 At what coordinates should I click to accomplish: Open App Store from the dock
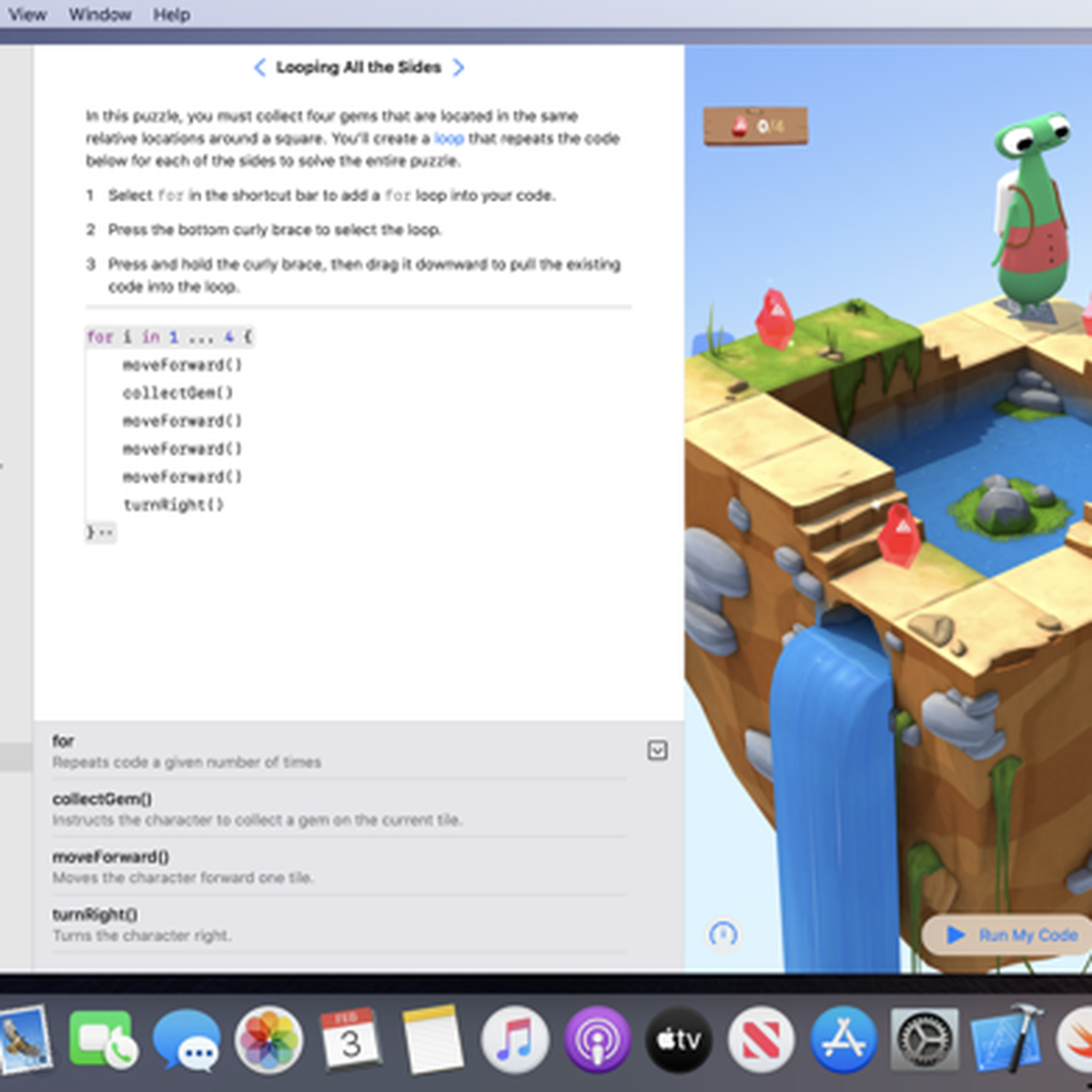[844, 1038]
